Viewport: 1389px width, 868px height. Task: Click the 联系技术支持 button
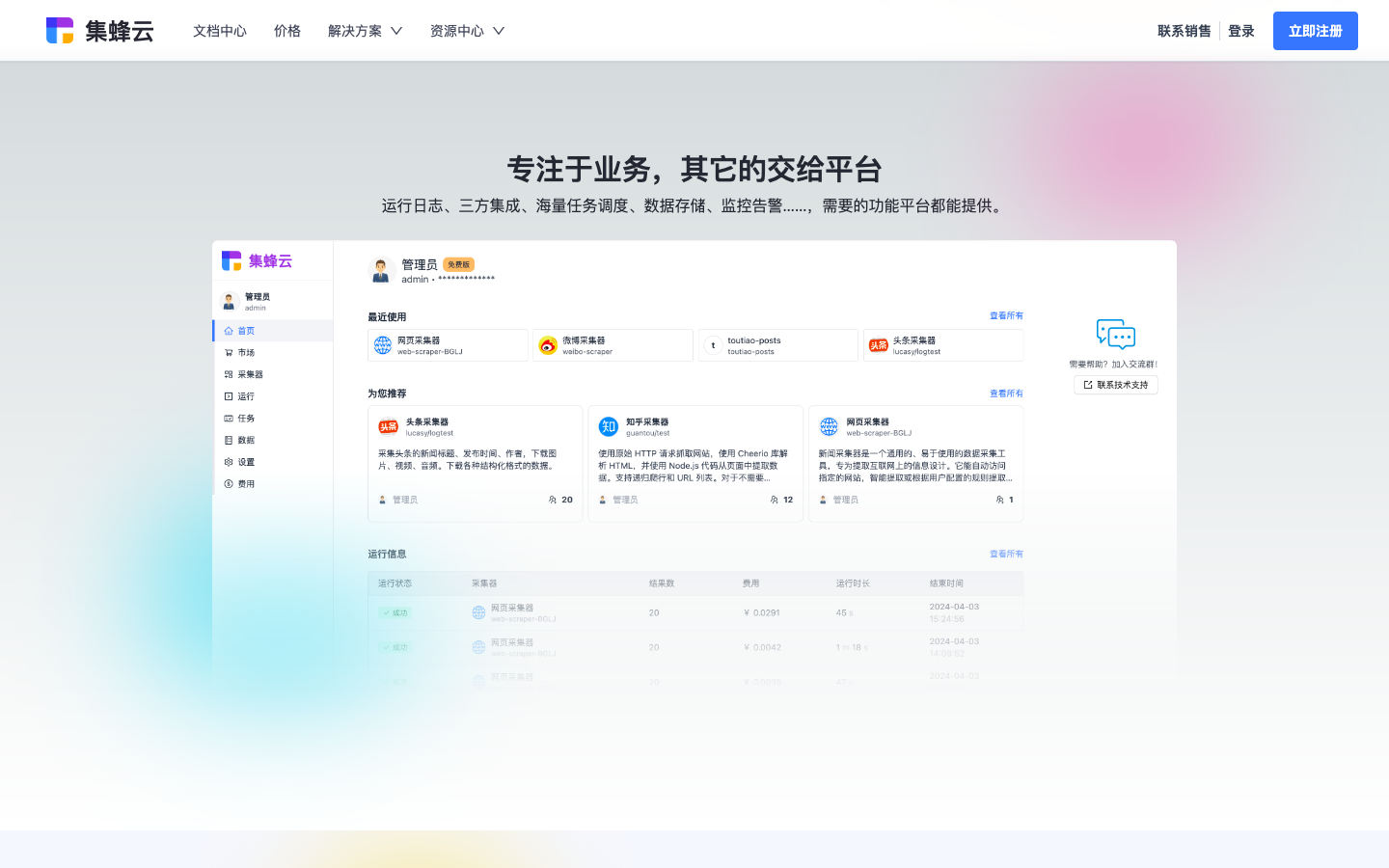1116,385
